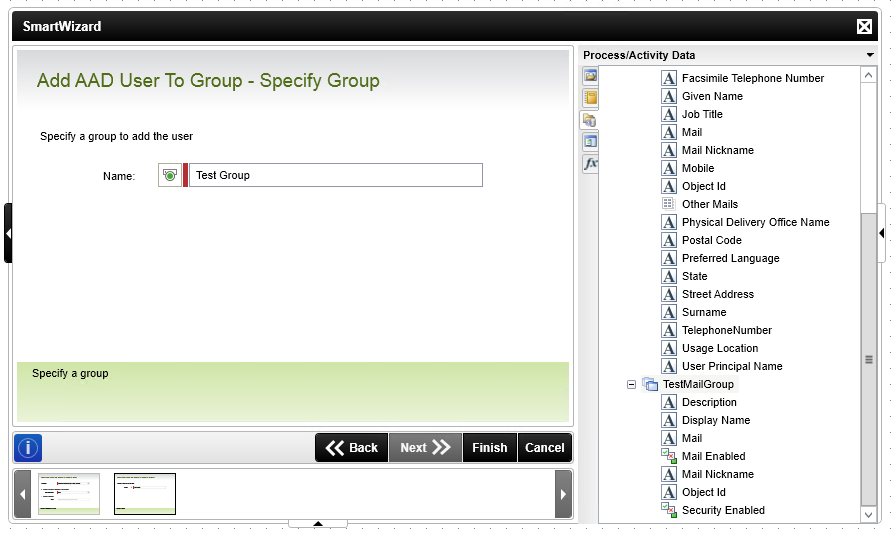Close the SmartWizard dialog with X
The image size is (891, 533).
coord(864,26)
